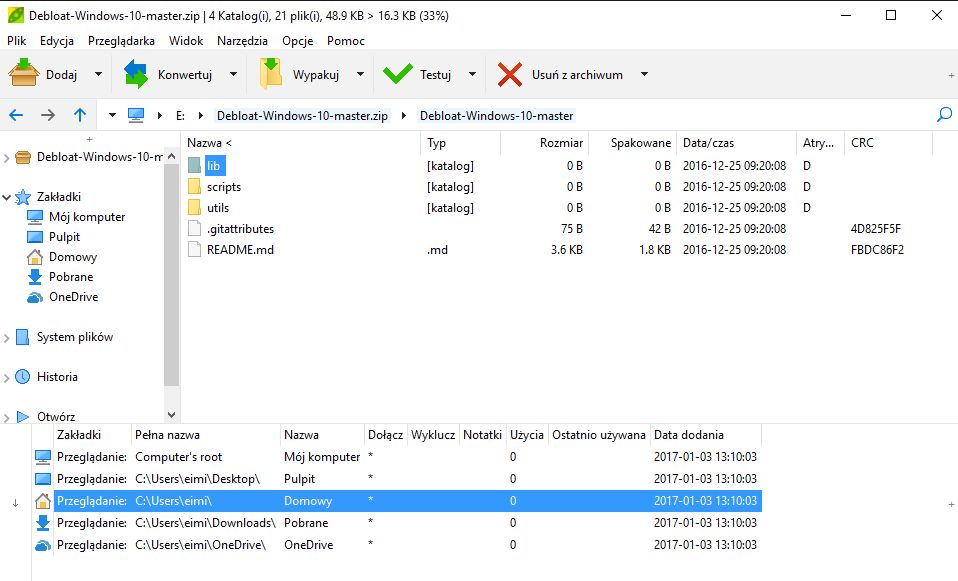958x581 pixels.
Task: Open search with magnifier icon
Action: pyautogui.click(x=944, y=115)
